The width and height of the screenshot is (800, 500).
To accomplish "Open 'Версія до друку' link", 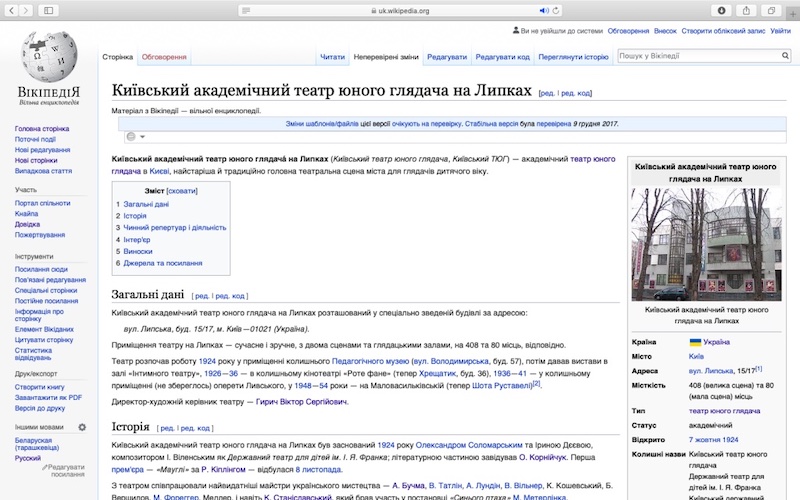I will [x=40, y=408].
